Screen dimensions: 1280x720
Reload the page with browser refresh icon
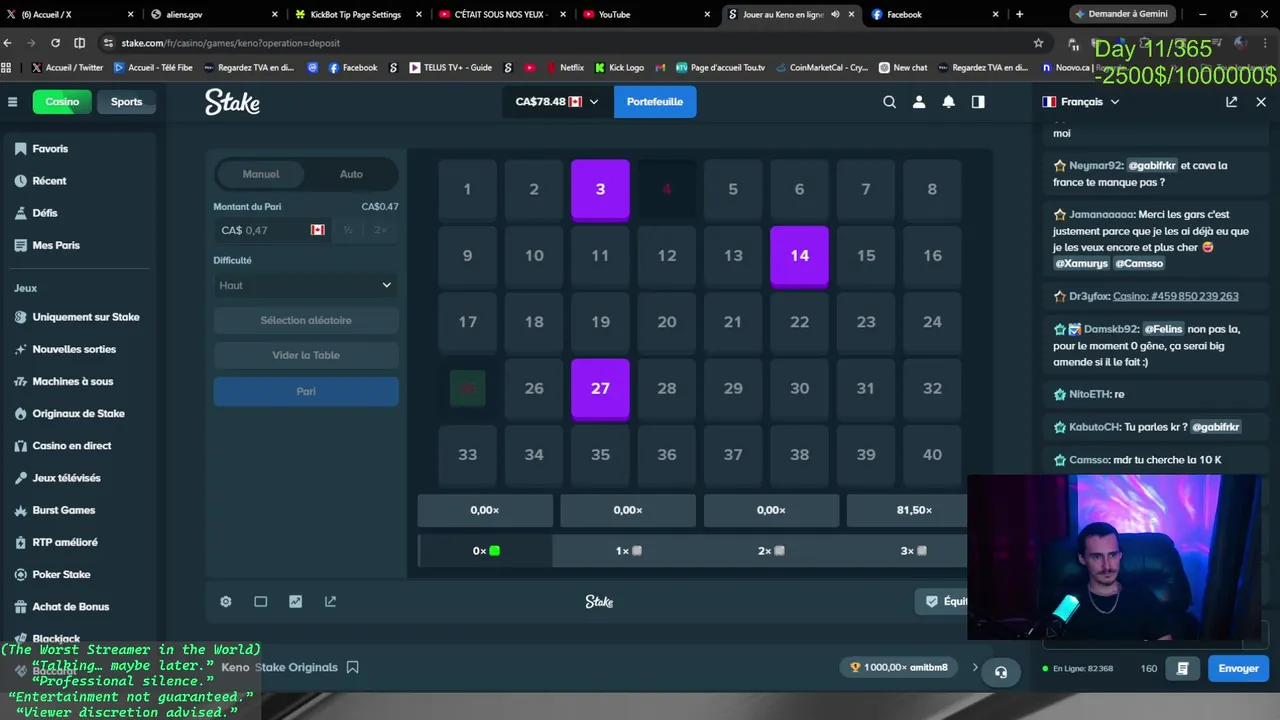point(55,43)
